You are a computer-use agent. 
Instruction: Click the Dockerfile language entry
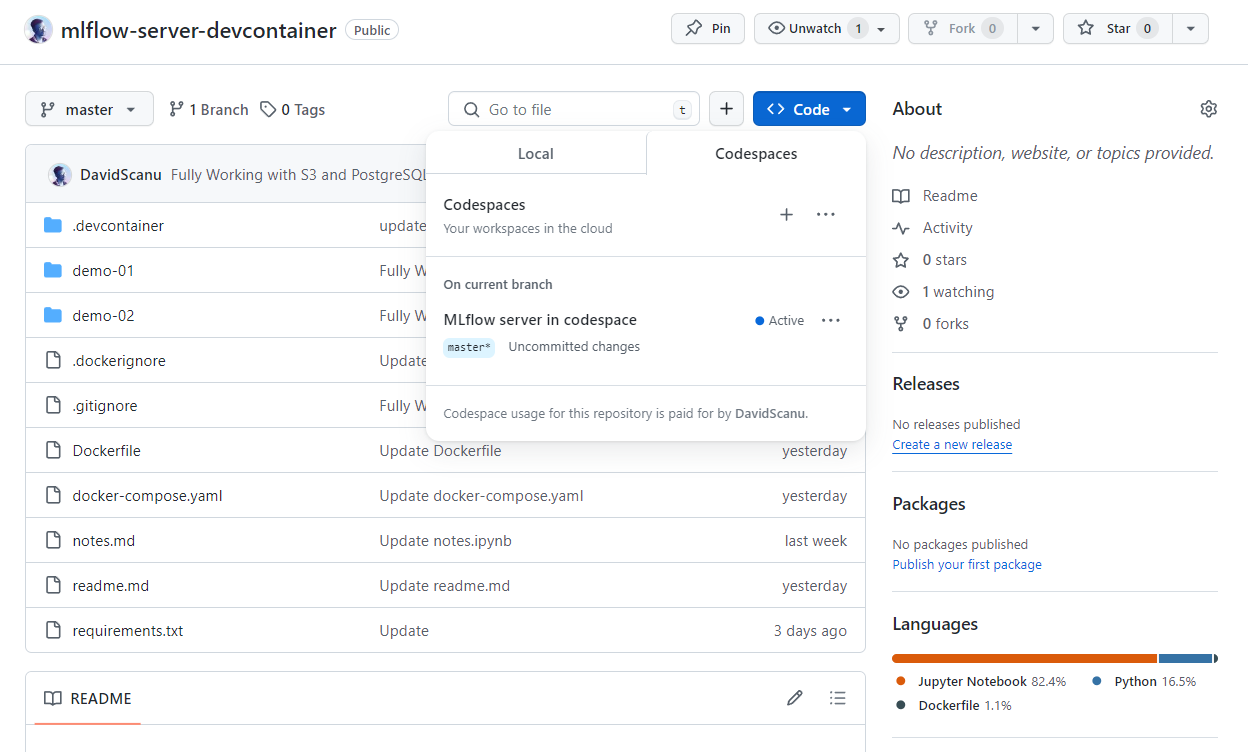[953, 705]
